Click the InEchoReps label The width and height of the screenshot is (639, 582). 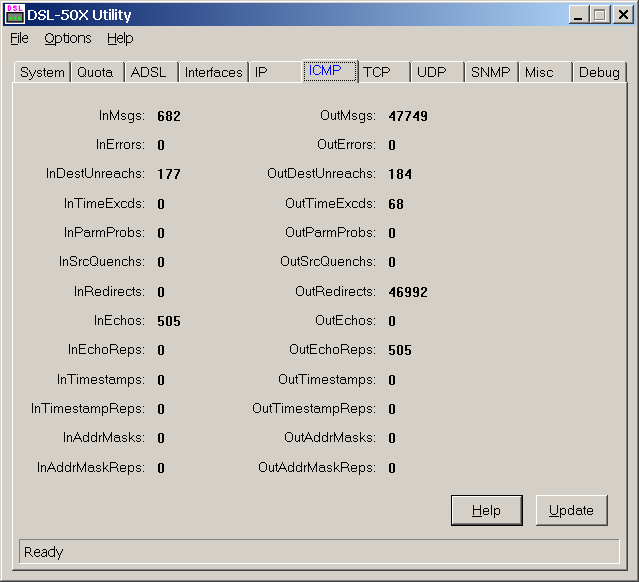coord(106,349)
